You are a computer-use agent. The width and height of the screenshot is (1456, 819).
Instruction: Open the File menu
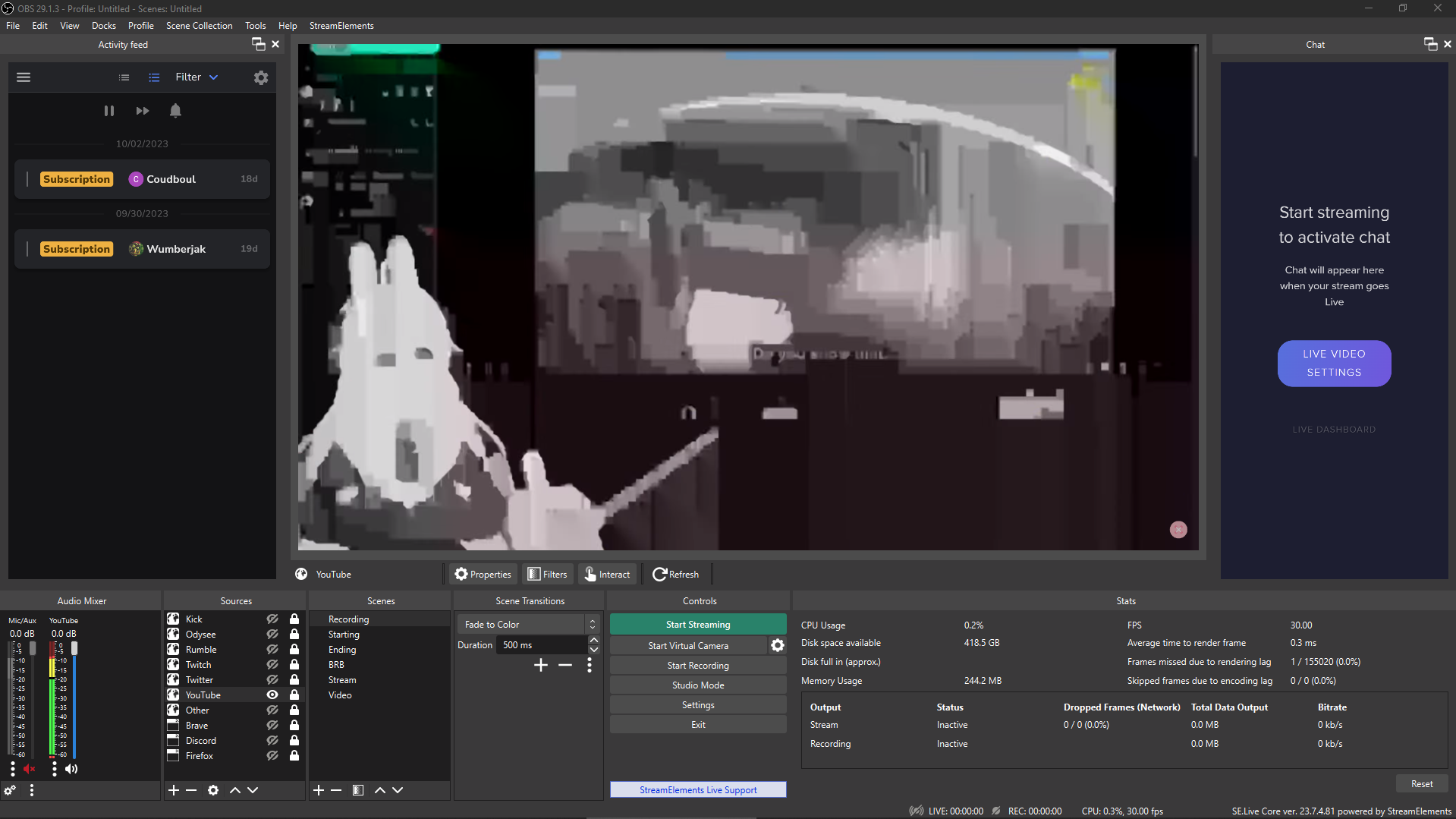coord(13,25)
